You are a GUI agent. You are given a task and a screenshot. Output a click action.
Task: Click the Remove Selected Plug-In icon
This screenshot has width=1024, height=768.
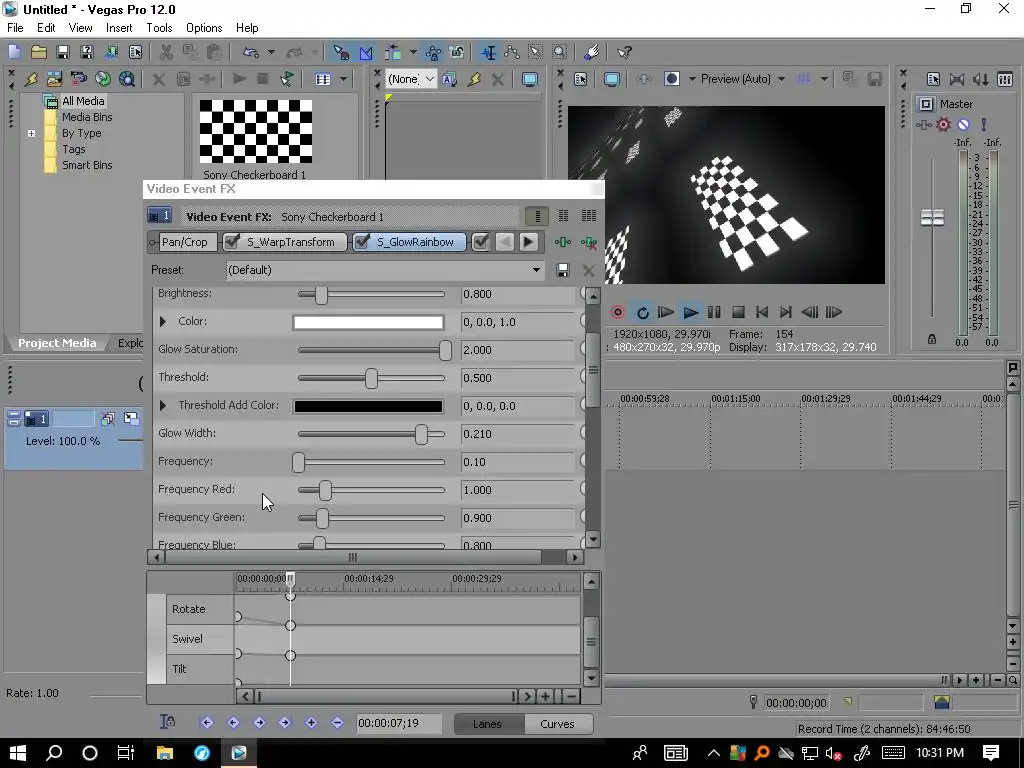tap(588, 242)
